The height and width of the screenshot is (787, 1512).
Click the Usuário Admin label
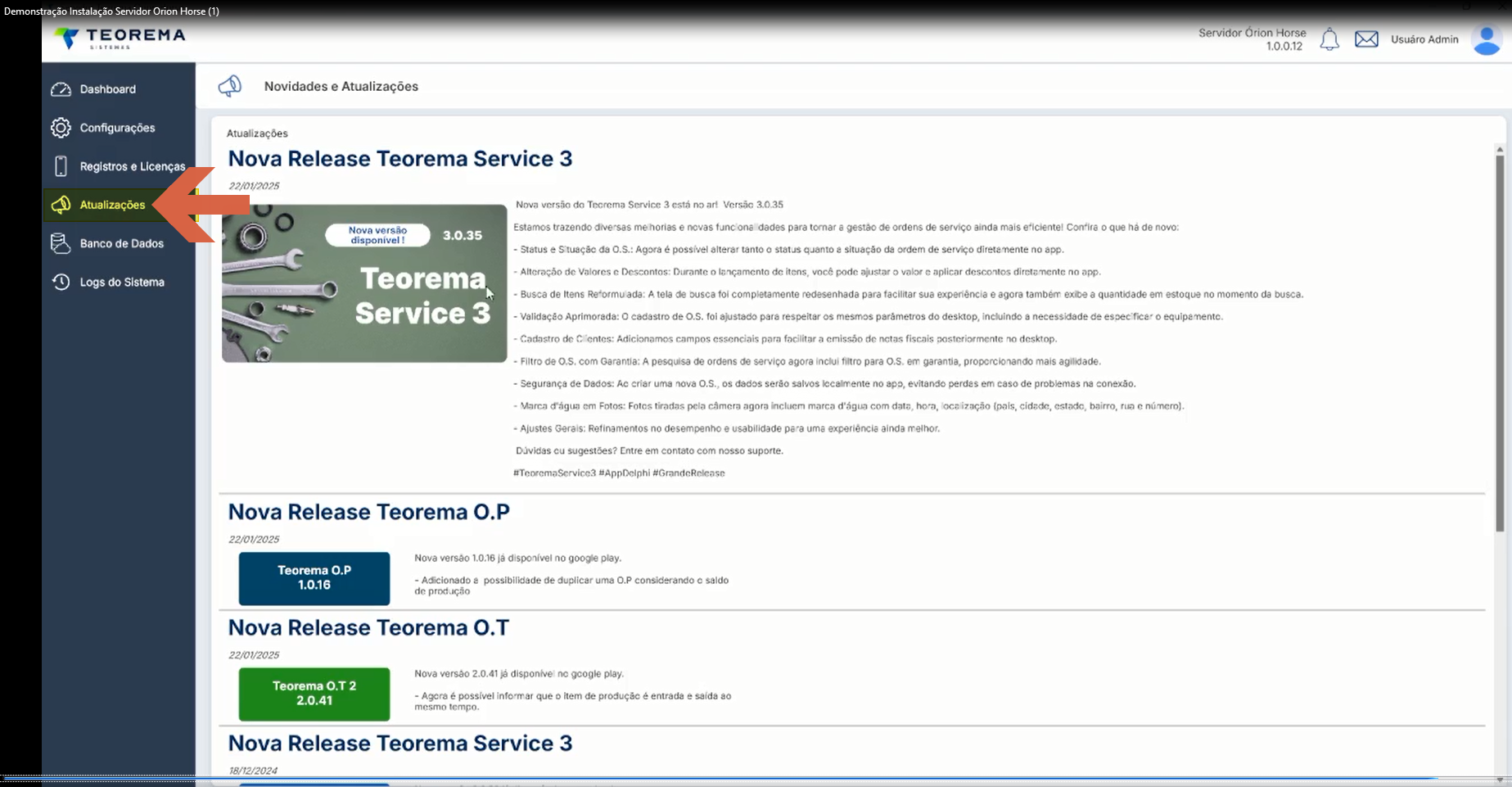coord(1424,39)
